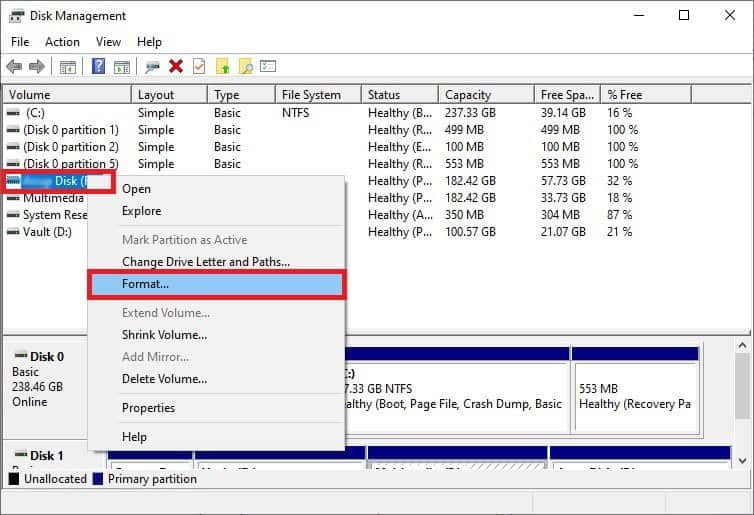This screenshot has height=515, width=754.
Task: Click the show/hide console tree icon
Action: click(68, 66)
